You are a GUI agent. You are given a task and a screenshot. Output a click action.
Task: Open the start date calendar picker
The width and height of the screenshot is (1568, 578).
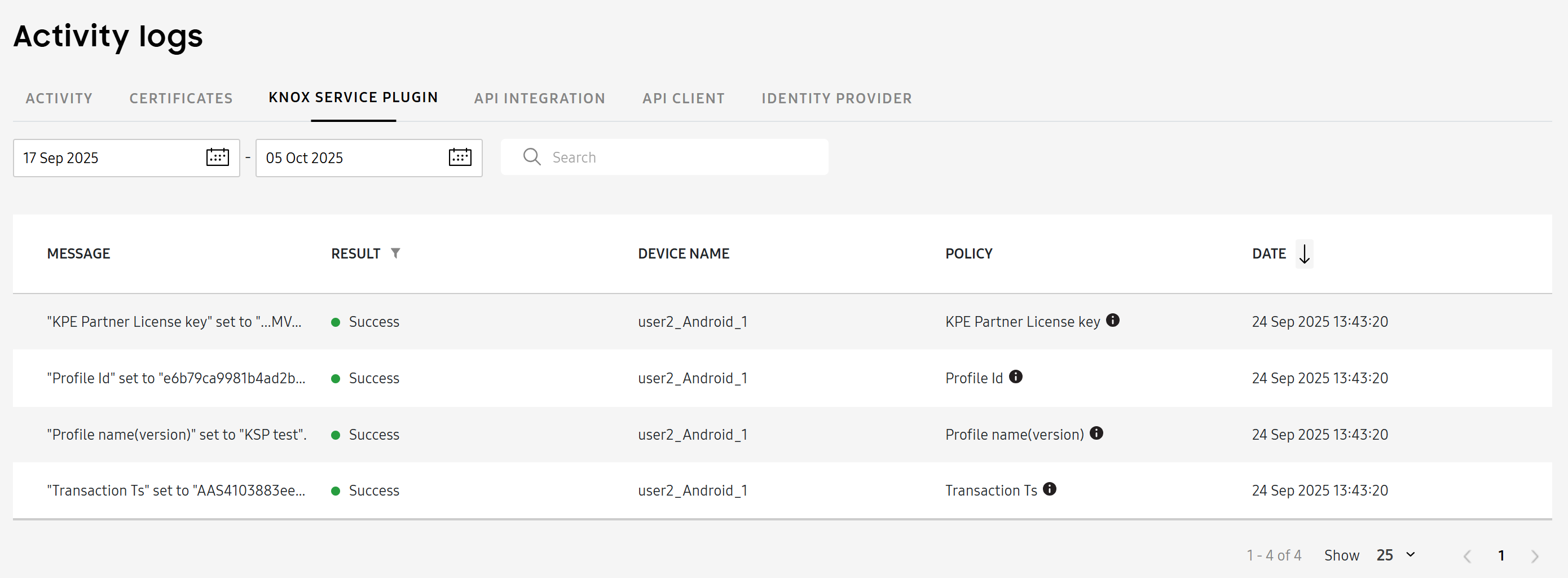pyautogui.click(x=217, y=157)
